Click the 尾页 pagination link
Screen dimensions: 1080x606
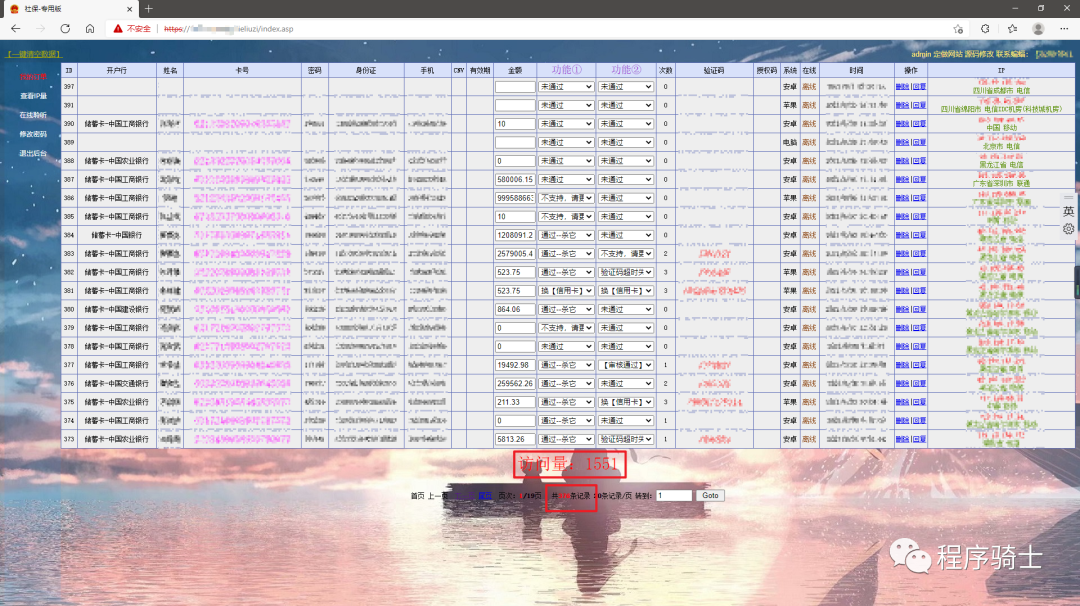(485, 496)
